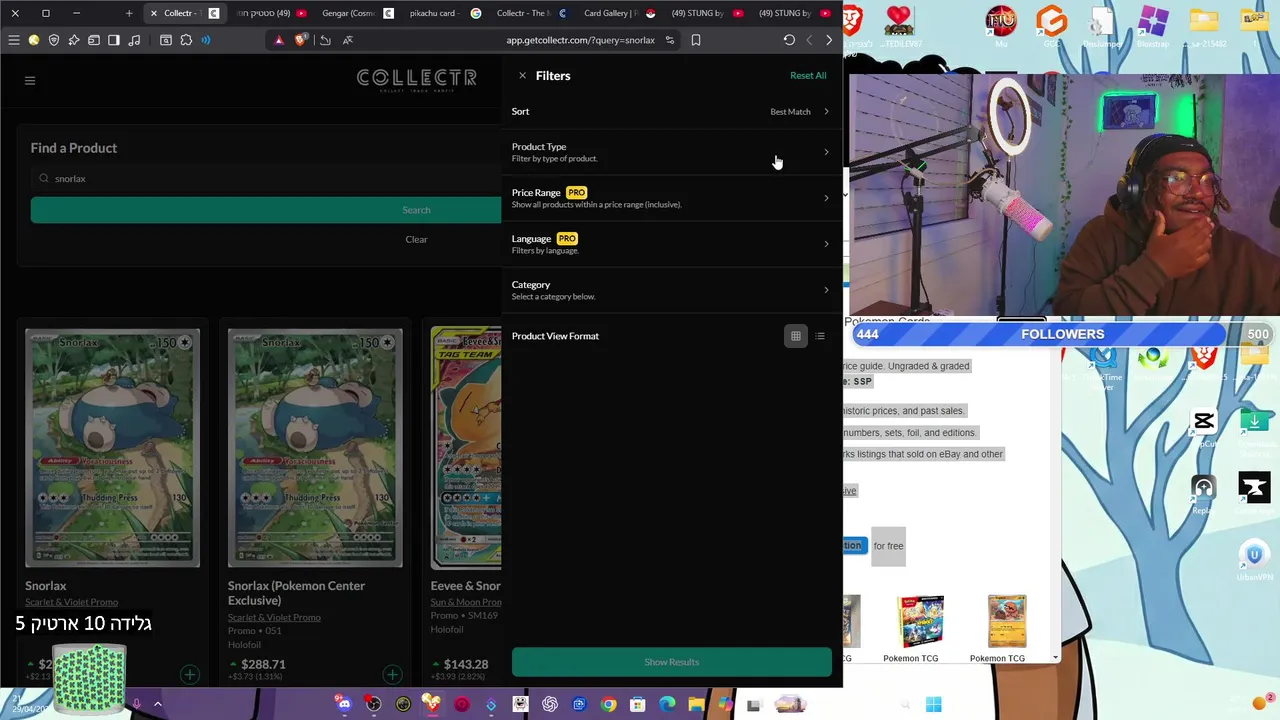Open the Snorlax Pokemon Center Exclusive card image
The width and height of the screenshot is (1280, 720).
pos(315,448)
